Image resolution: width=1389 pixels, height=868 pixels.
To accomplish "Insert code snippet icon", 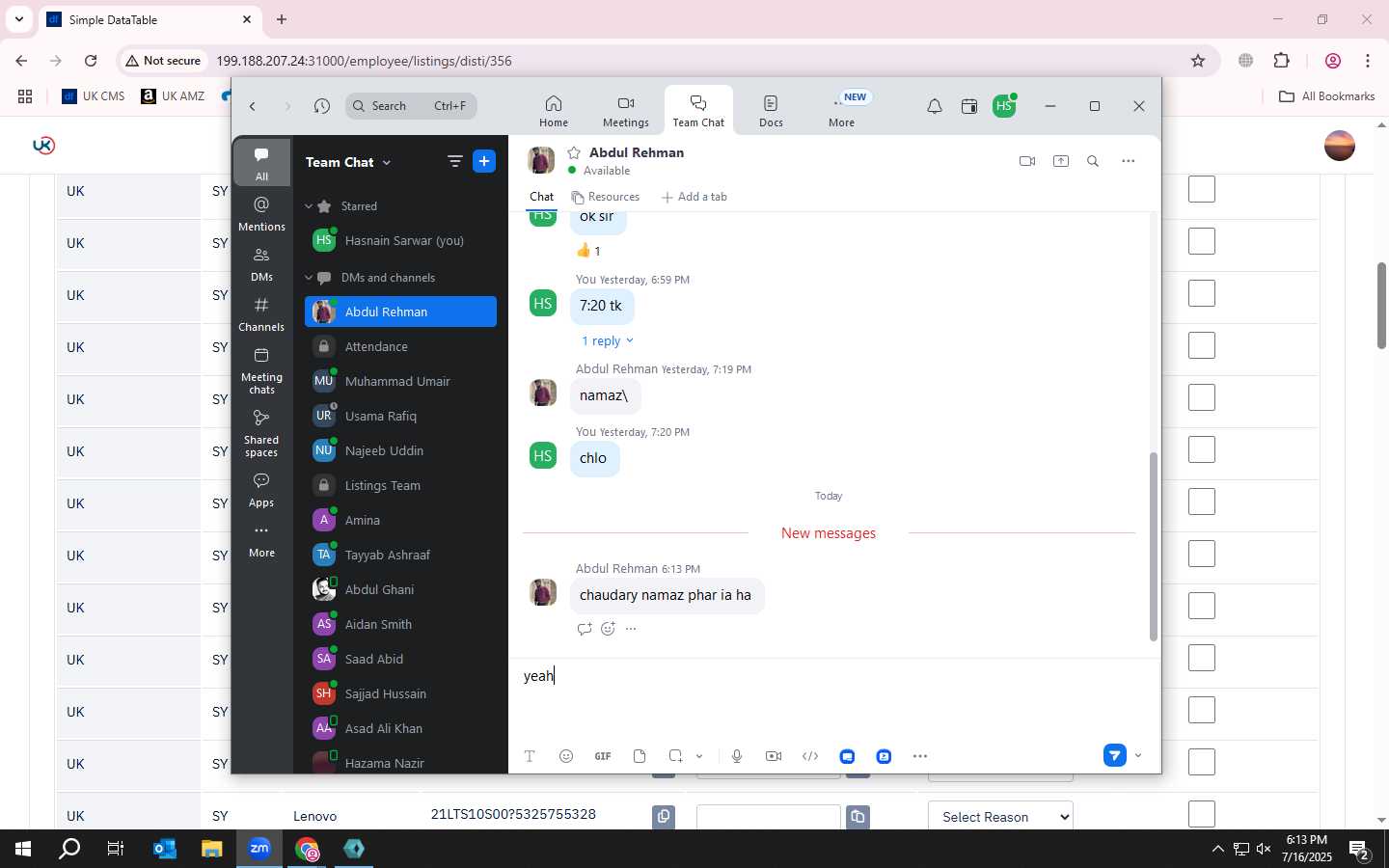I will tap(810, 756).
